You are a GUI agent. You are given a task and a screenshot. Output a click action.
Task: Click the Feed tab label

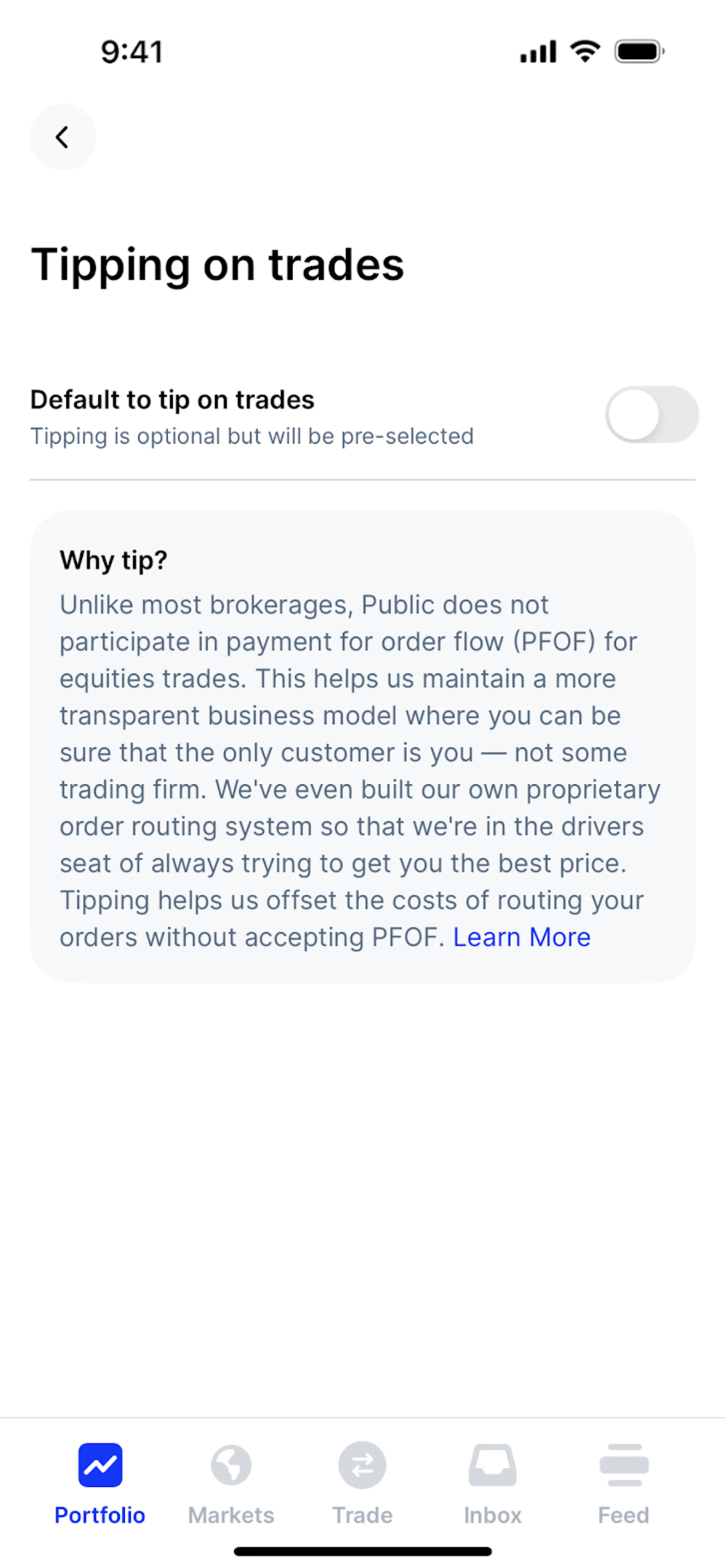coord(624,1515)
